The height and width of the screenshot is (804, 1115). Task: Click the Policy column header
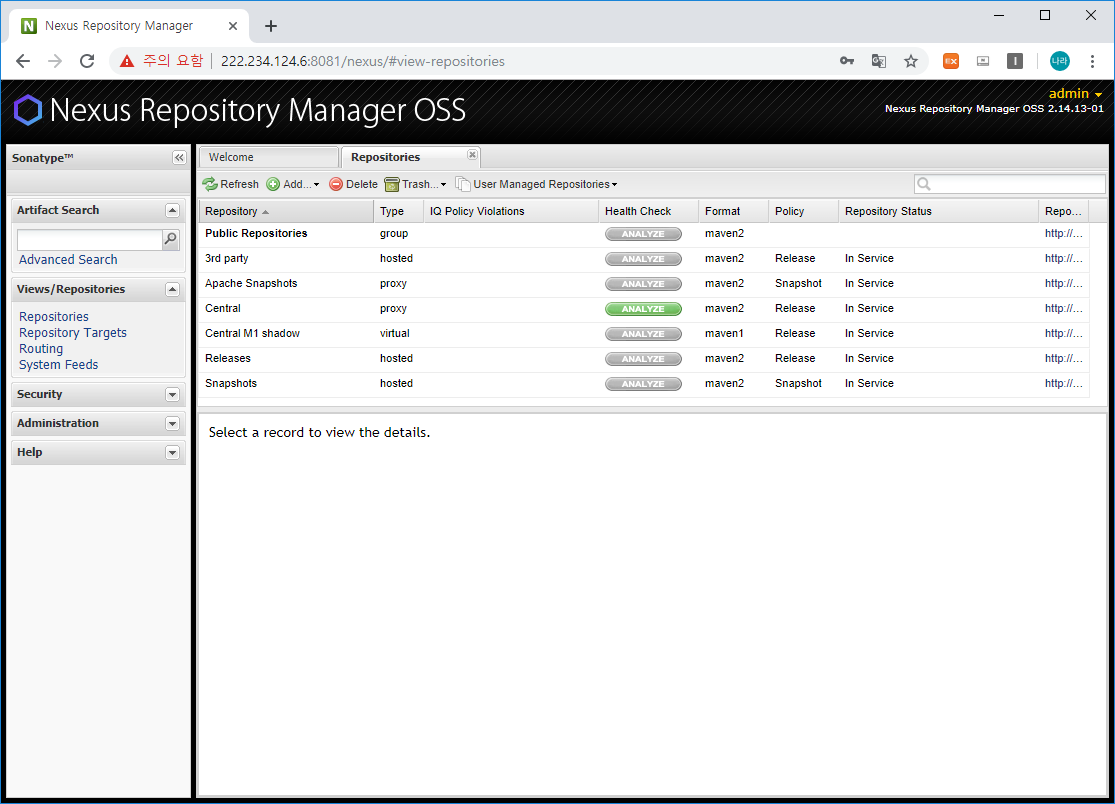point(804,211)
